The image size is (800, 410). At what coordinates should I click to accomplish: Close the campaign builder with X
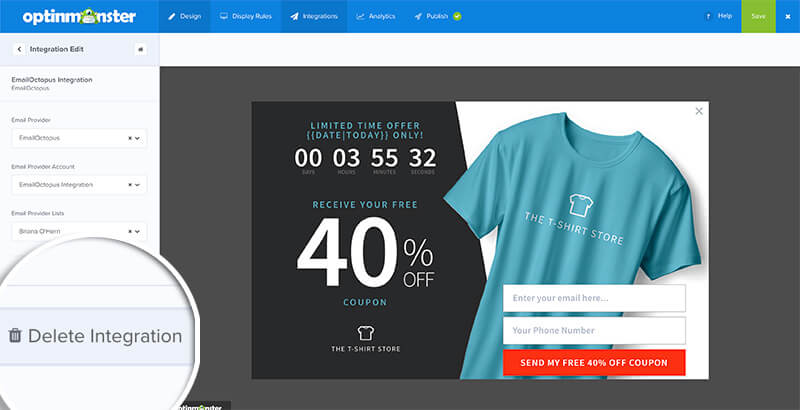point(788,16)
